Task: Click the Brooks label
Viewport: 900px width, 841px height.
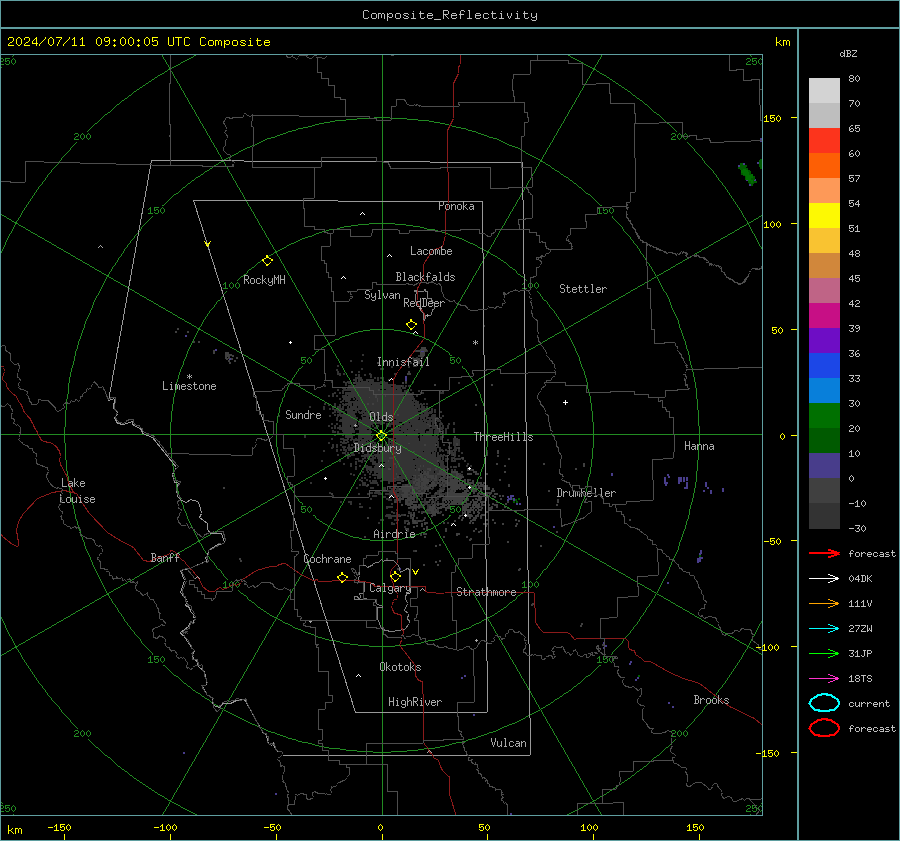Action: [711, 700]
